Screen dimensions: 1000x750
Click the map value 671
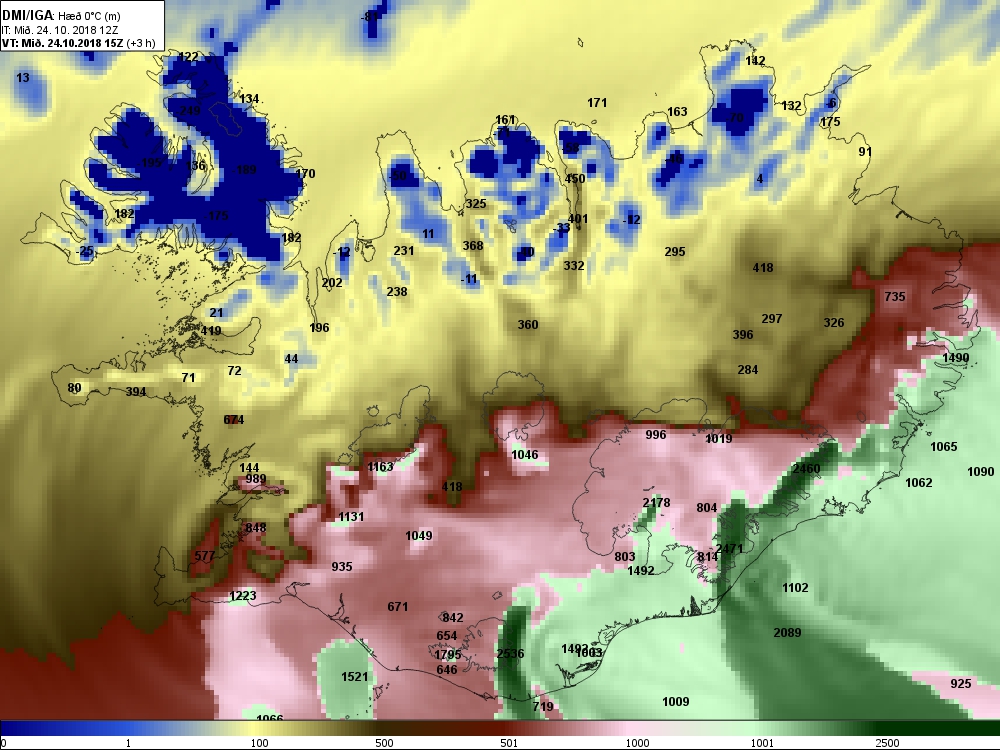[x=397, y=607]
